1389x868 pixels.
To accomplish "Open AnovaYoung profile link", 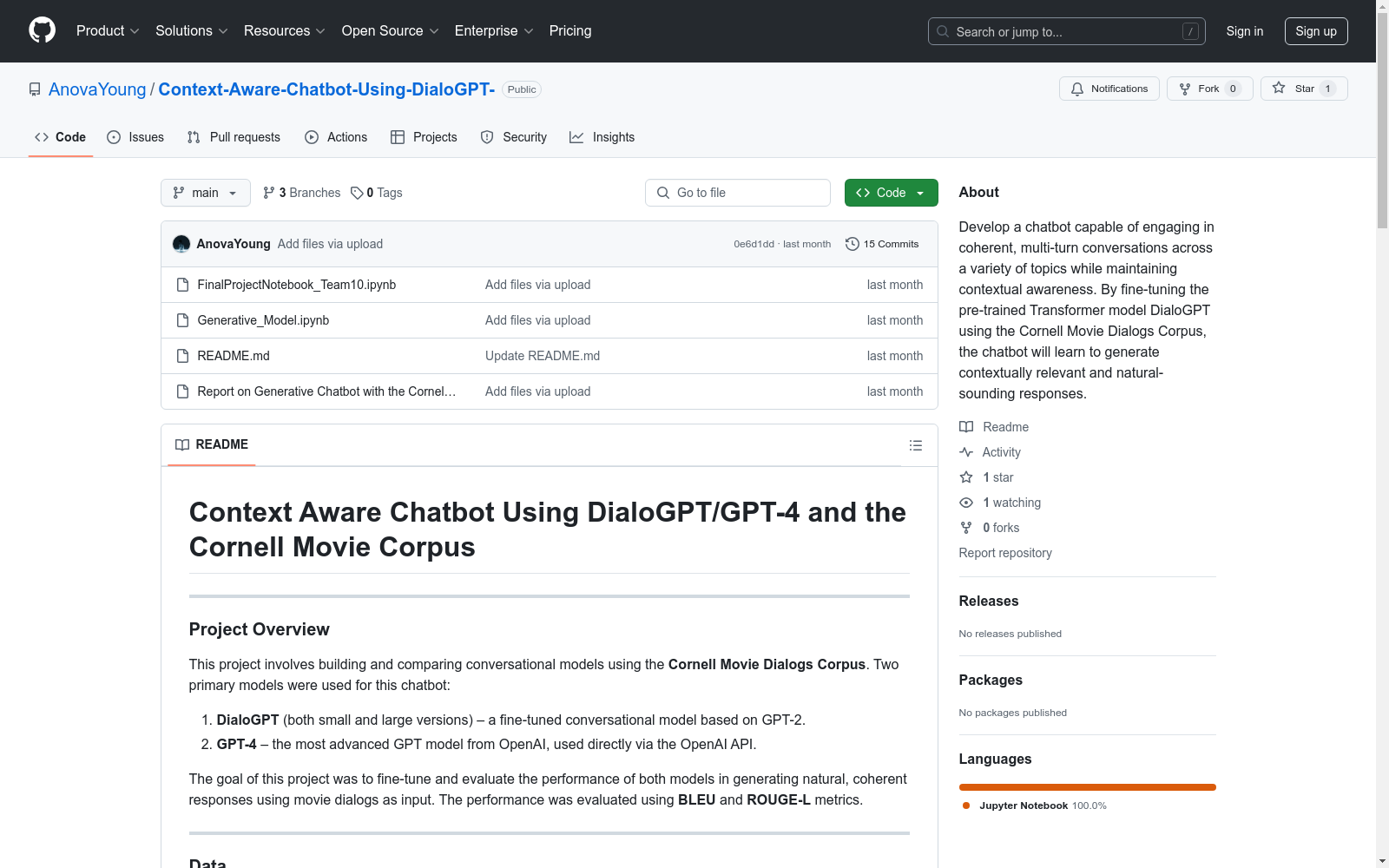I will coord(97,89).
